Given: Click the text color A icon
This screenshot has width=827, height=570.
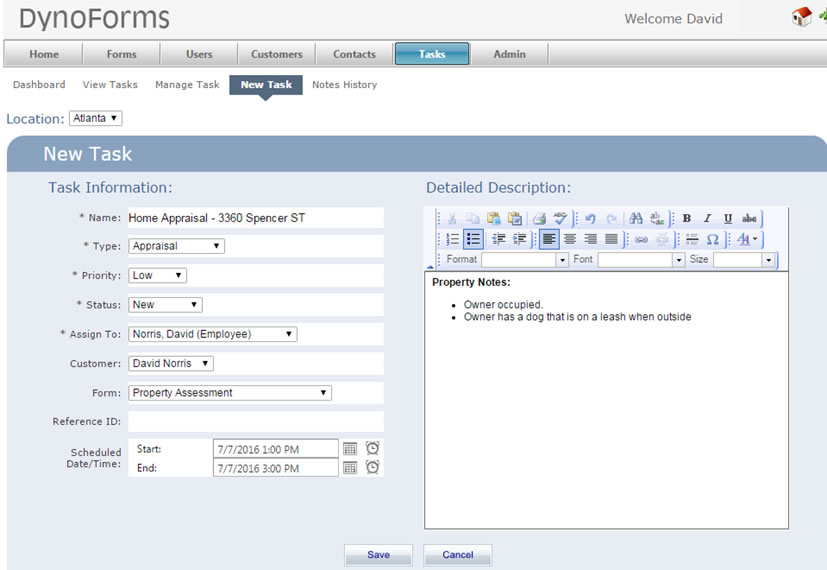Looking at the screenshot, I should pyautogui.click(x=743, y=239).
